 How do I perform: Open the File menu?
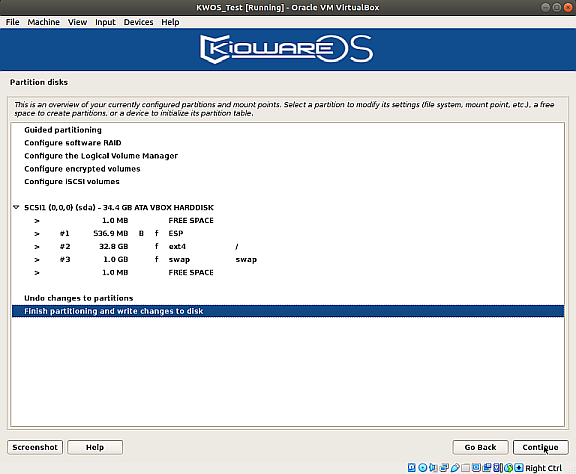[x=12, y=22]
